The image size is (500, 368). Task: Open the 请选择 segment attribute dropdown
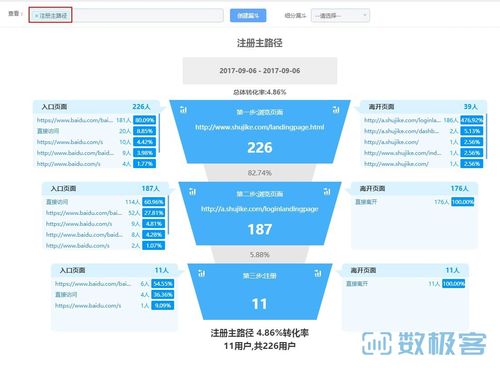coord(340,15)
